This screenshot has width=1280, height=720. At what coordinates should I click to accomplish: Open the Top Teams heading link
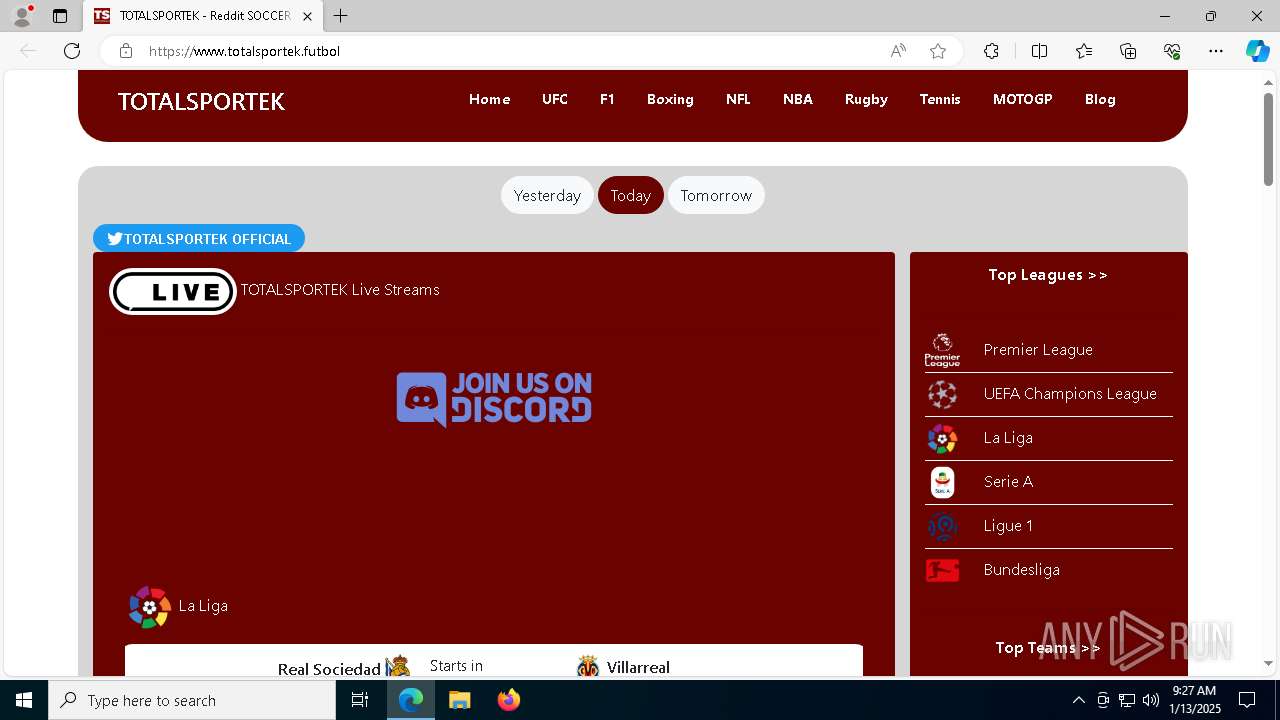(x=1048, y=648)
